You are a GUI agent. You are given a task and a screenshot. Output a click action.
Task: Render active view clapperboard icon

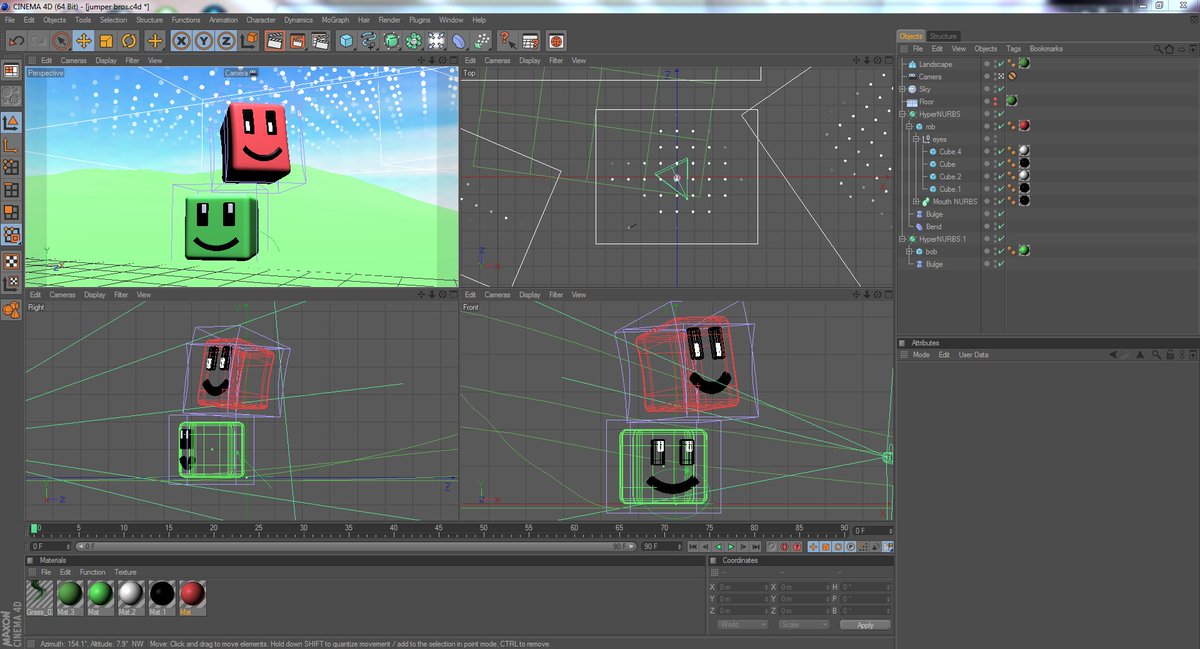(x=274, y=41)
